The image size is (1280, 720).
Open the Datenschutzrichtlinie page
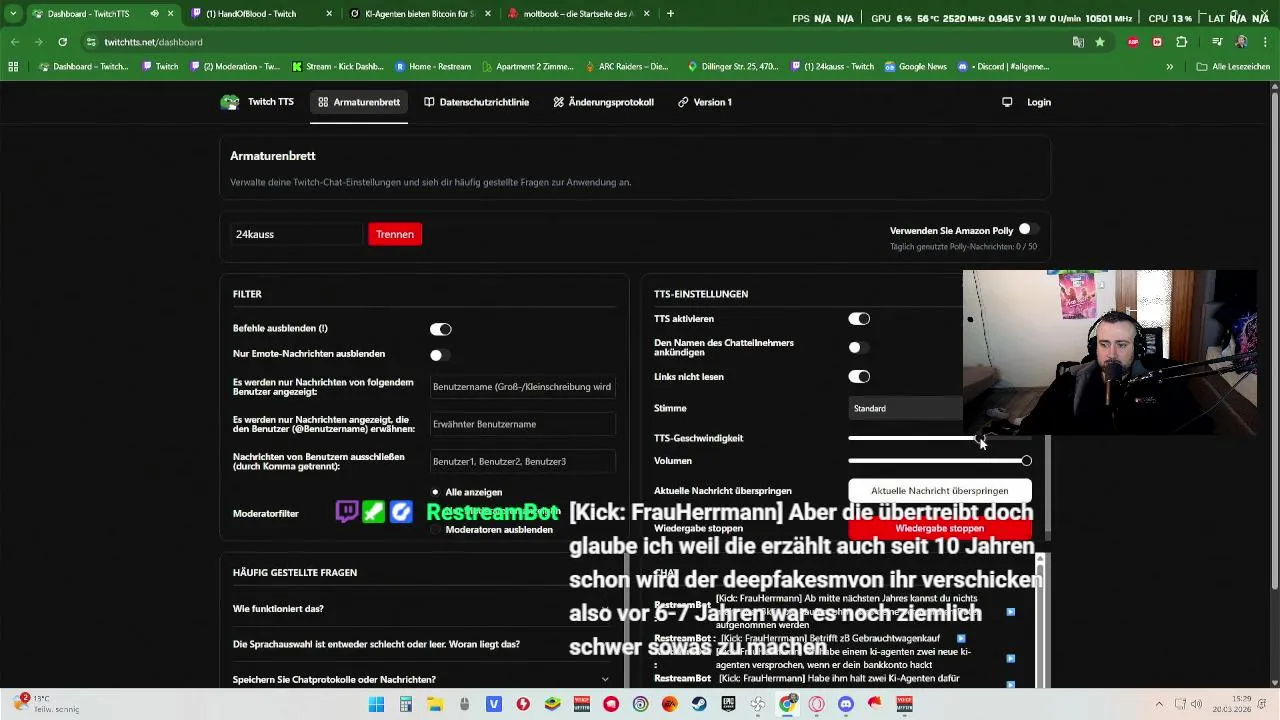click(476, 102)
